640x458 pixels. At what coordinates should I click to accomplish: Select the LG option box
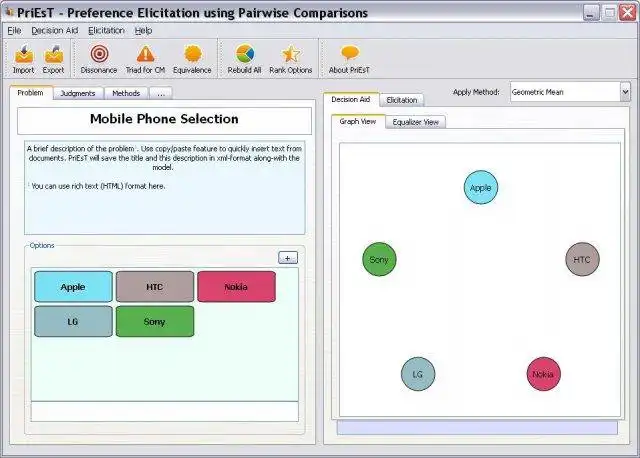pos(73,322)
